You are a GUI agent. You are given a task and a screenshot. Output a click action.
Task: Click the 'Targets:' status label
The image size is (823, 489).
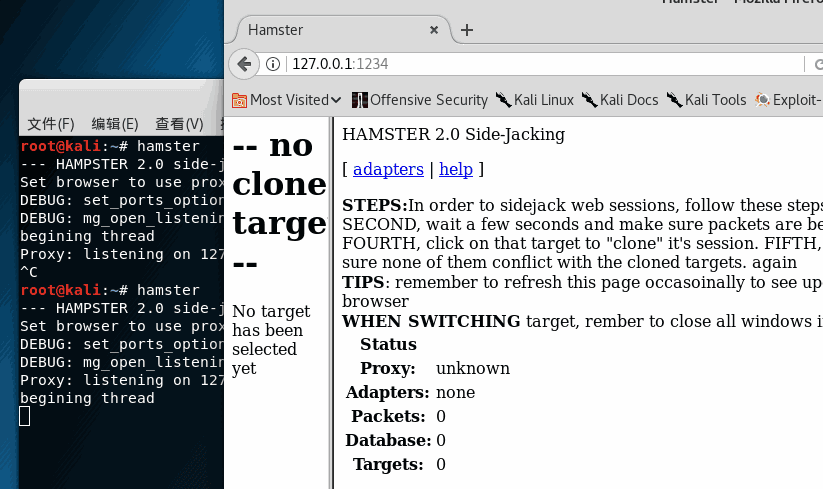click(x=388, y=464)
